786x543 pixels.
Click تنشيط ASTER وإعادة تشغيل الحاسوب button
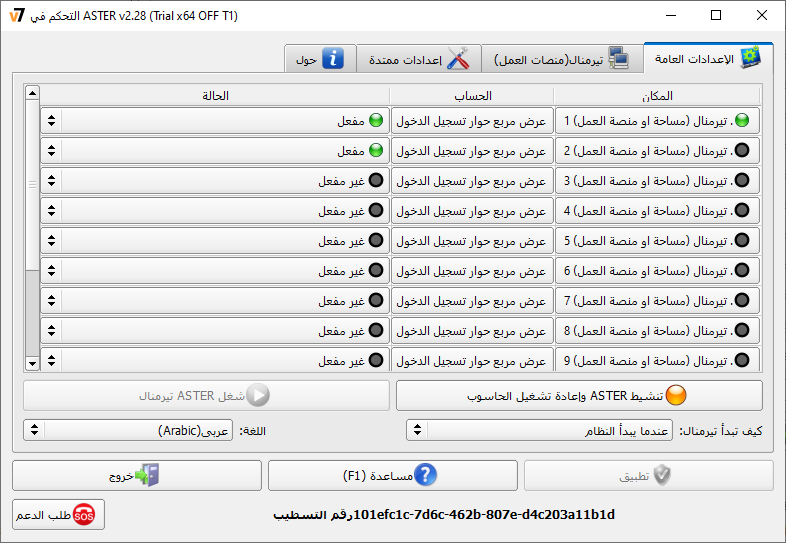tap(579, 395)
